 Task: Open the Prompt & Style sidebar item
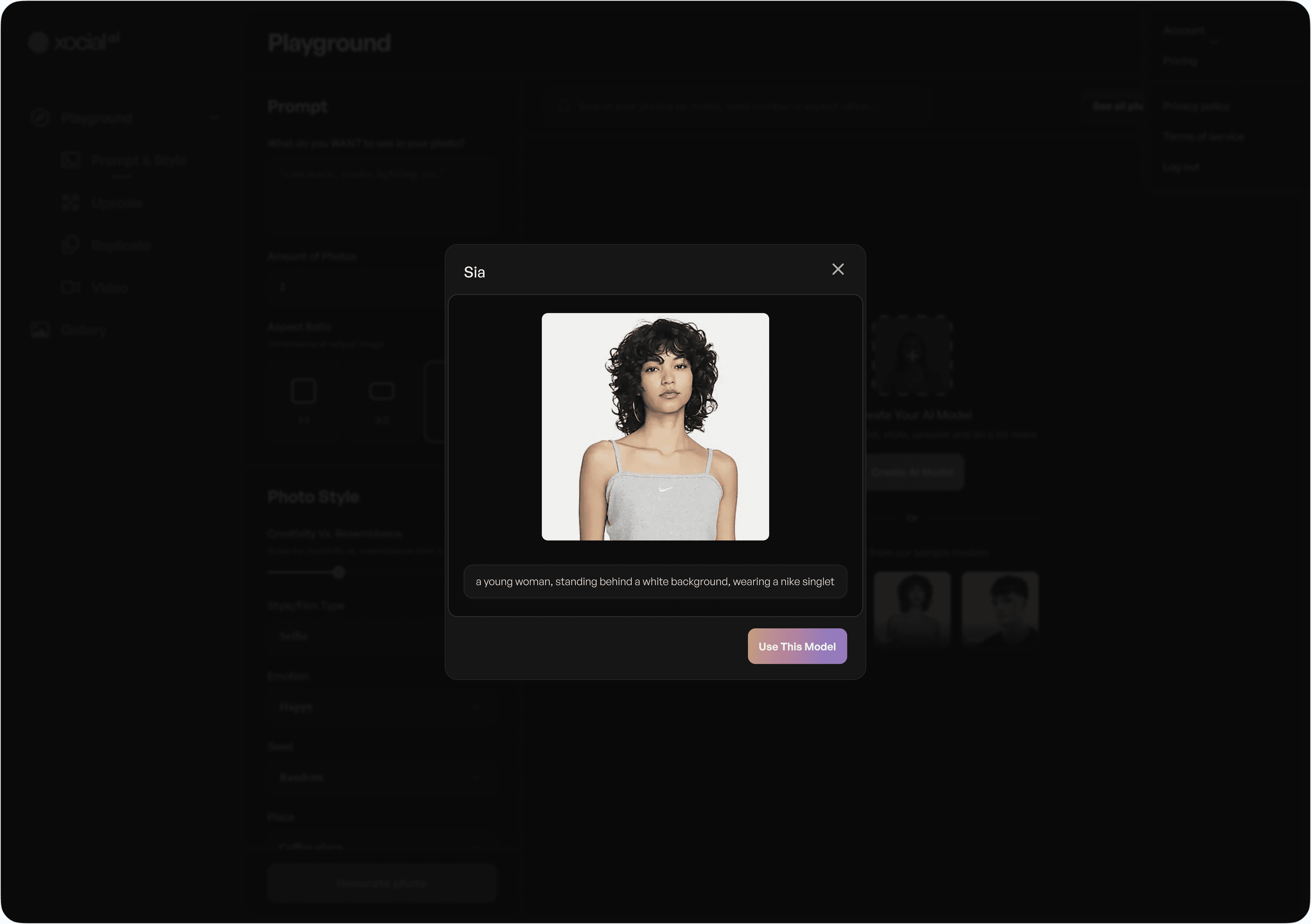click(x=125, y=160)
